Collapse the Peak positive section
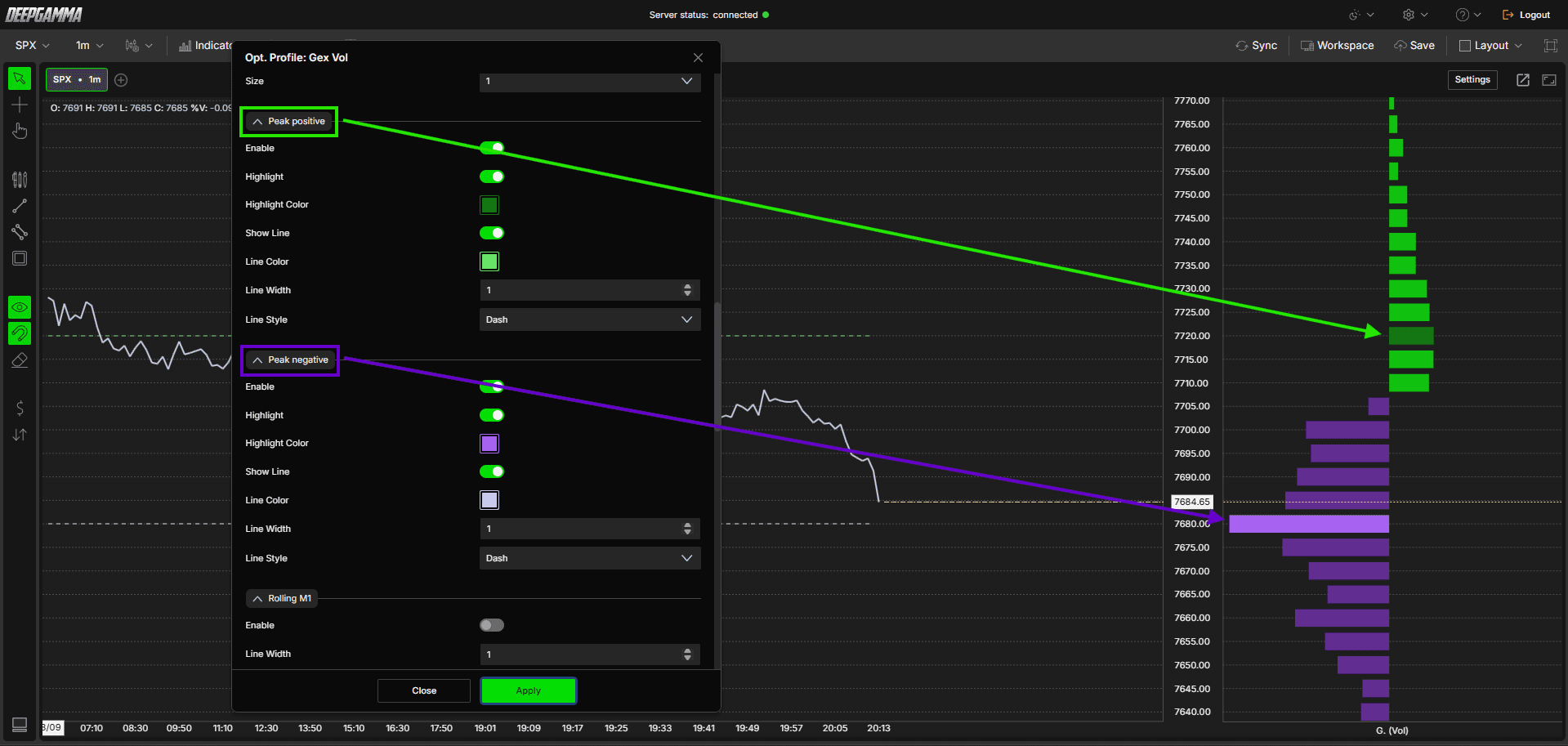The height and width of the screenshot is (746, 1568). (289, 121)
